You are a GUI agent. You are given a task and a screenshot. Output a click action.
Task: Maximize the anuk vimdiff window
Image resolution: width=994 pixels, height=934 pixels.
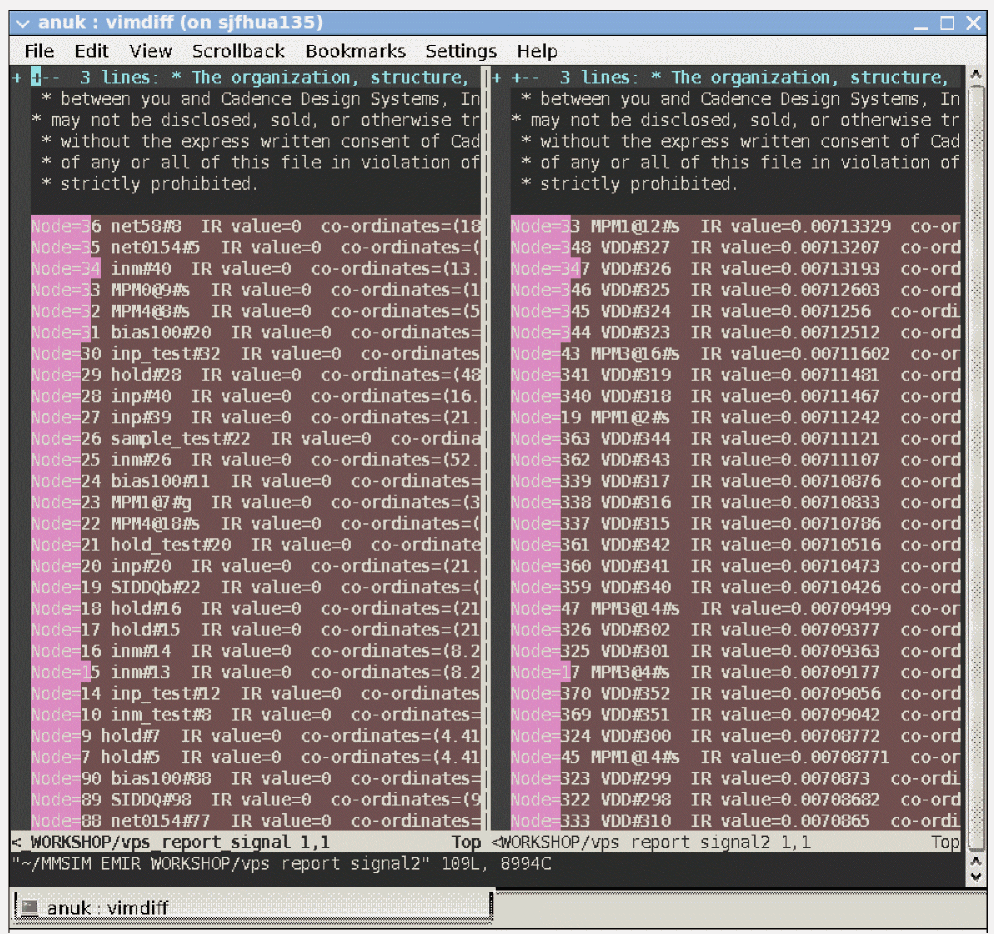tap(947, 23)
